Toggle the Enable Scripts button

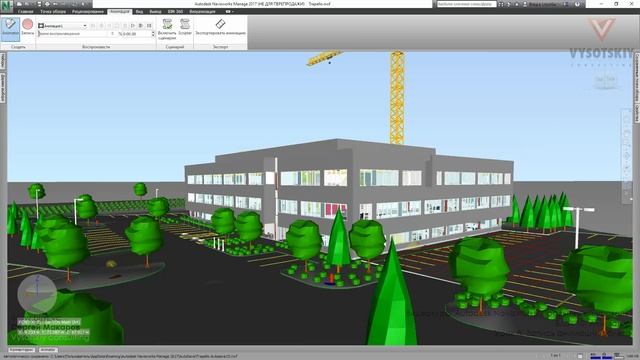click(x=167, y=29)
